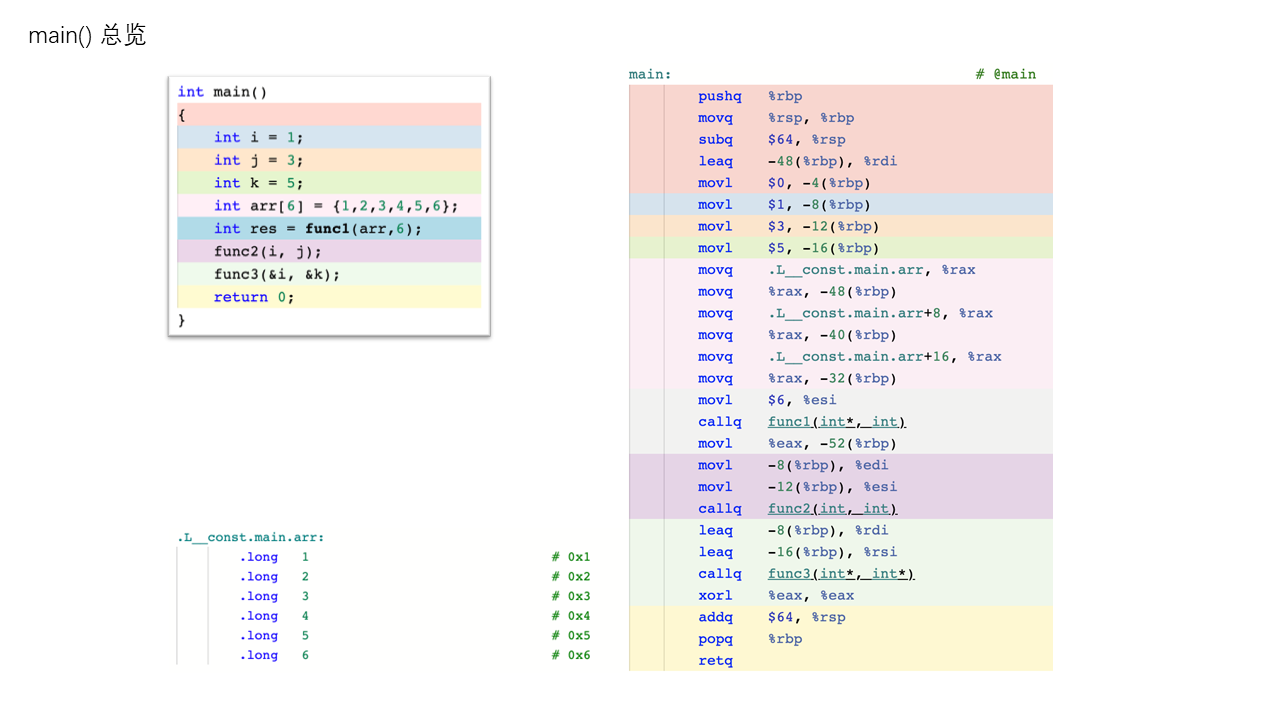The width and height of the screenshot is (1280, 720).
Task: Click the "int res = func1(arr,6);" line
Action: point(317,229)
